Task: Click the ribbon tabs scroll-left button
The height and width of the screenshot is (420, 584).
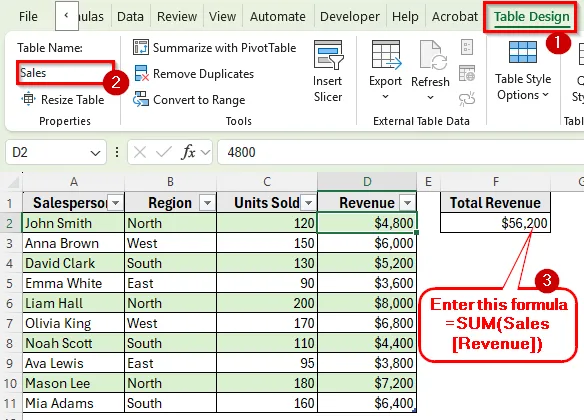Action: 67,16
